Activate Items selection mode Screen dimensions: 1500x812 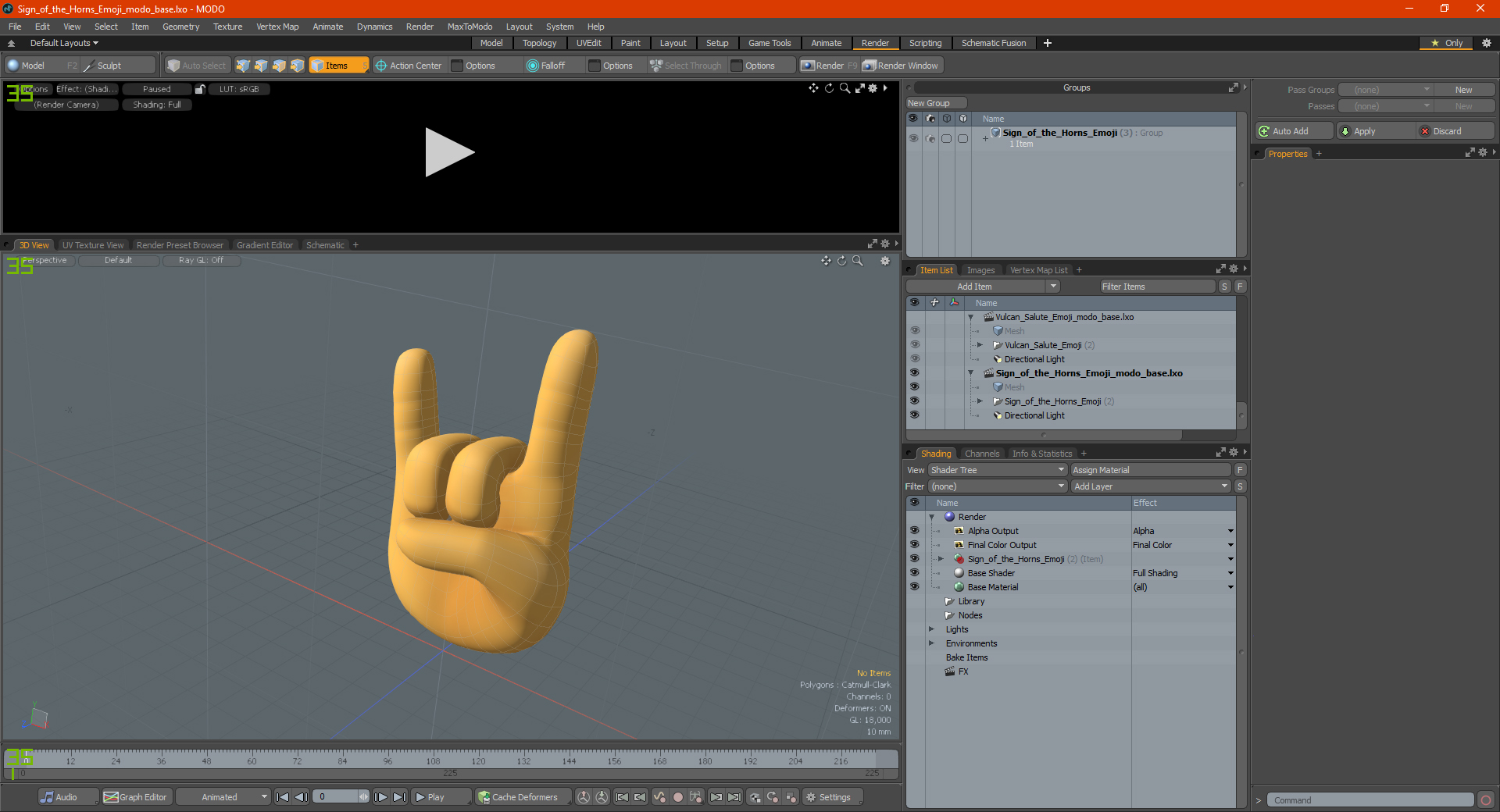(x=338, y=66)
